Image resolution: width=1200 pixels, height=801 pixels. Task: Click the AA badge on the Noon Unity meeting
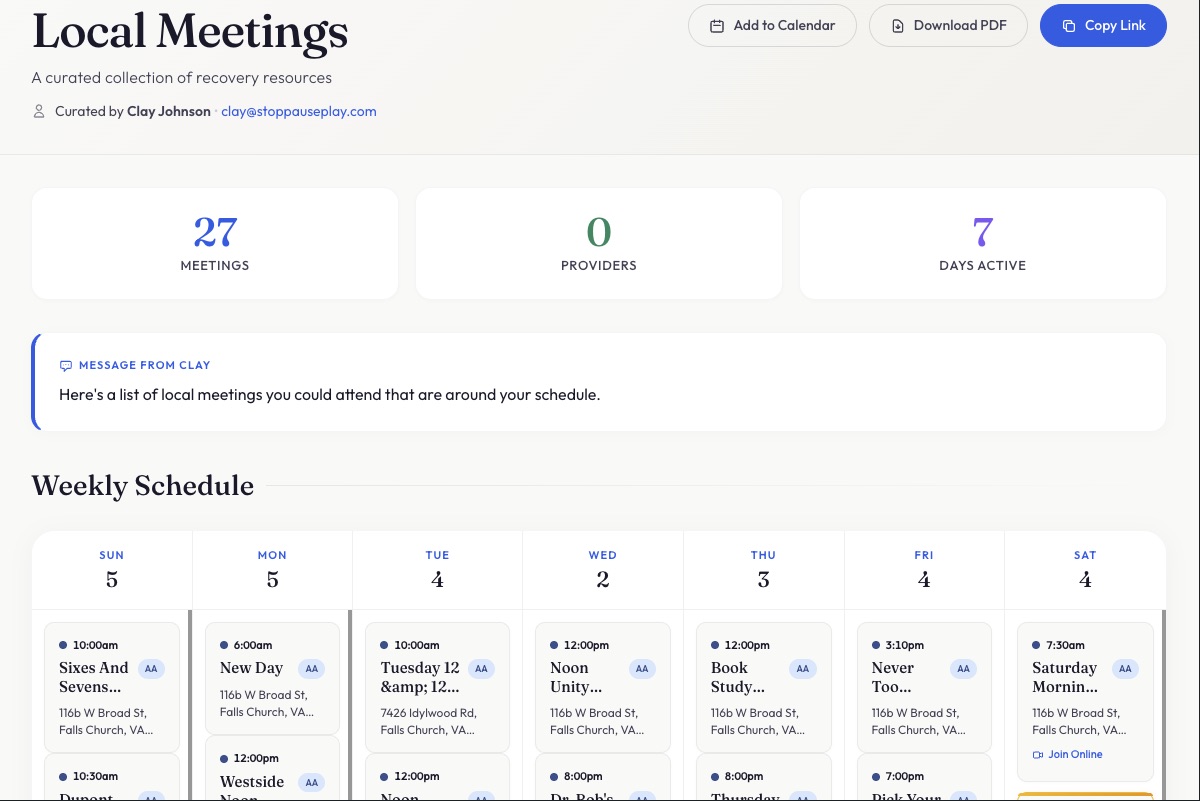[x=642, y=668]
